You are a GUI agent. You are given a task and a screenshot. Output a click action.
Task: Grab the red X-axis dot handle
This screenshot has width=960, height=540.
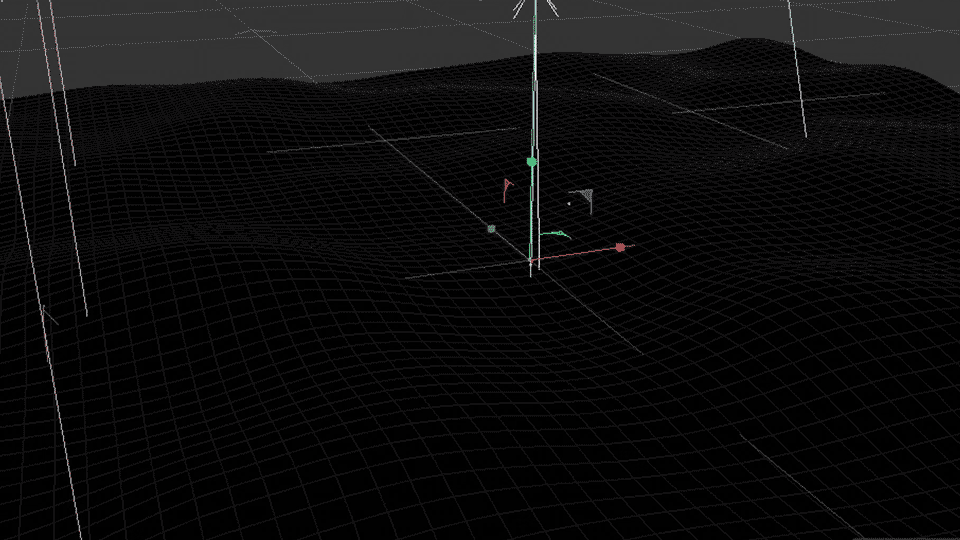pos(620,247)
